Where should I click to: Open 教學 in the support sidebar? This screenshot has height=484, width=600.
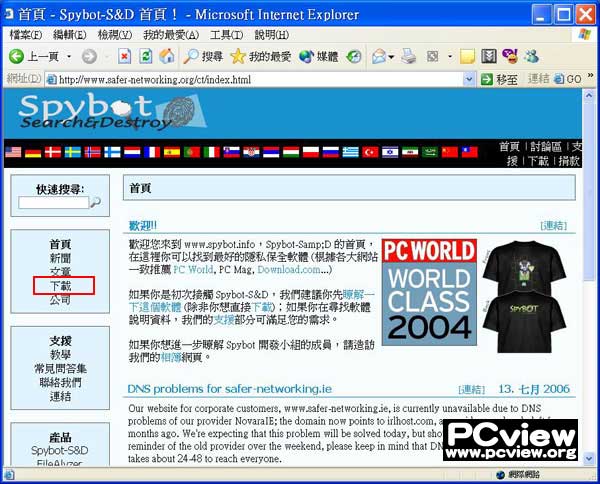60,355
